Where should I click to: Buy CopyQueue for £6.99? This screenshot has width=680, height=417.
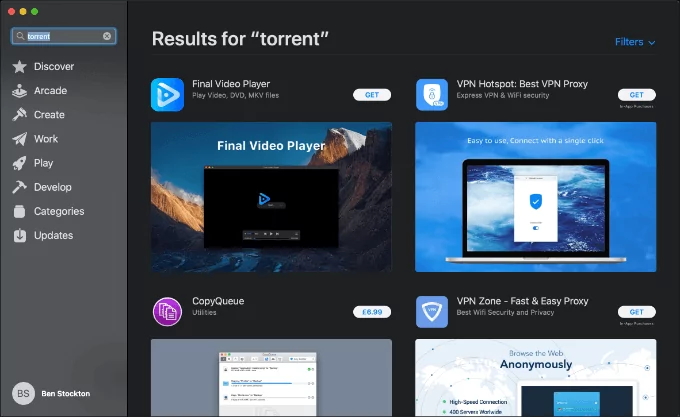372,312
